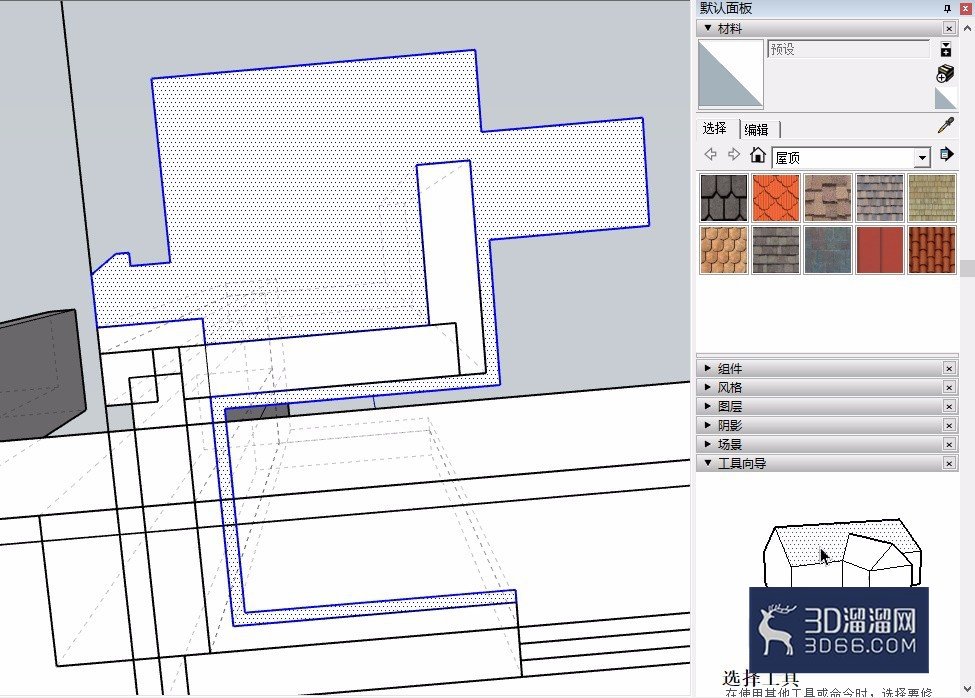Click the eyedropper sample paint icon
Image resolution: width=975 pixels, height=698 pixels.
(x=946, y=126)
